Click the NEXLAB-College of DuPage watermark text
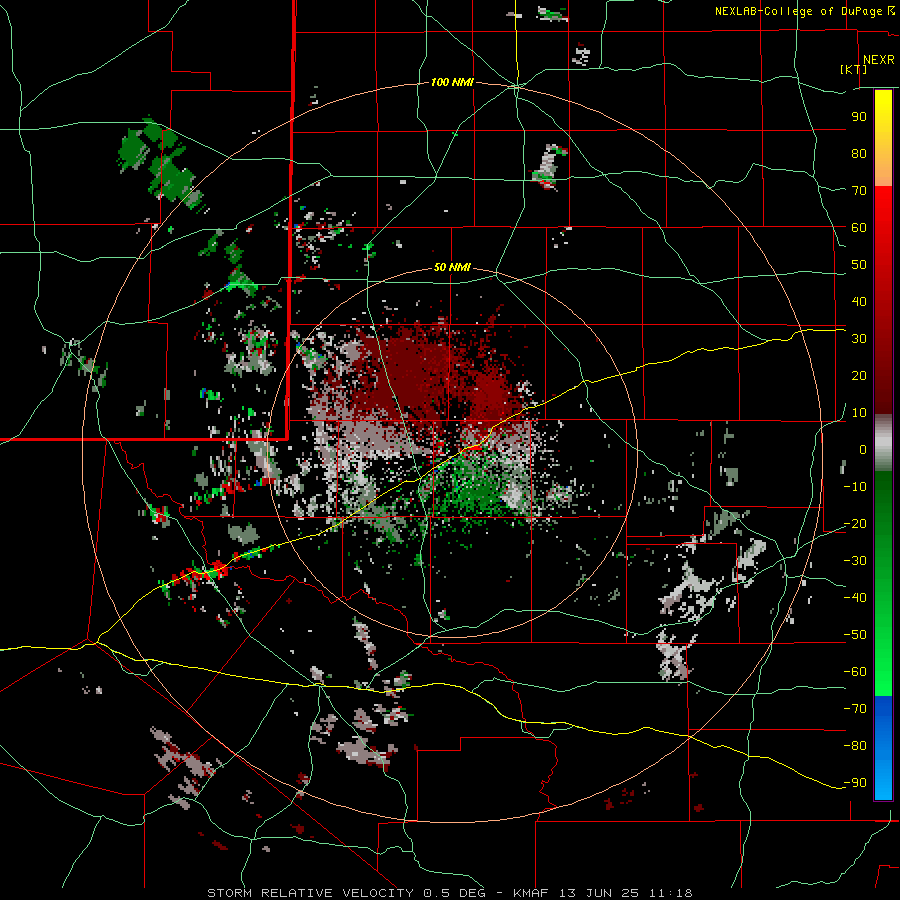Viewport: 900px width, 900px height. (x=805, y=11)
